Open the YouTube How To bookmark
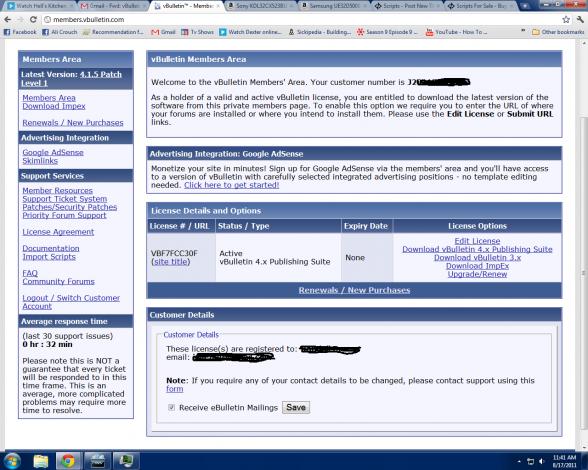The width and height of the screenshot is (588, 470). pos(456,32)
